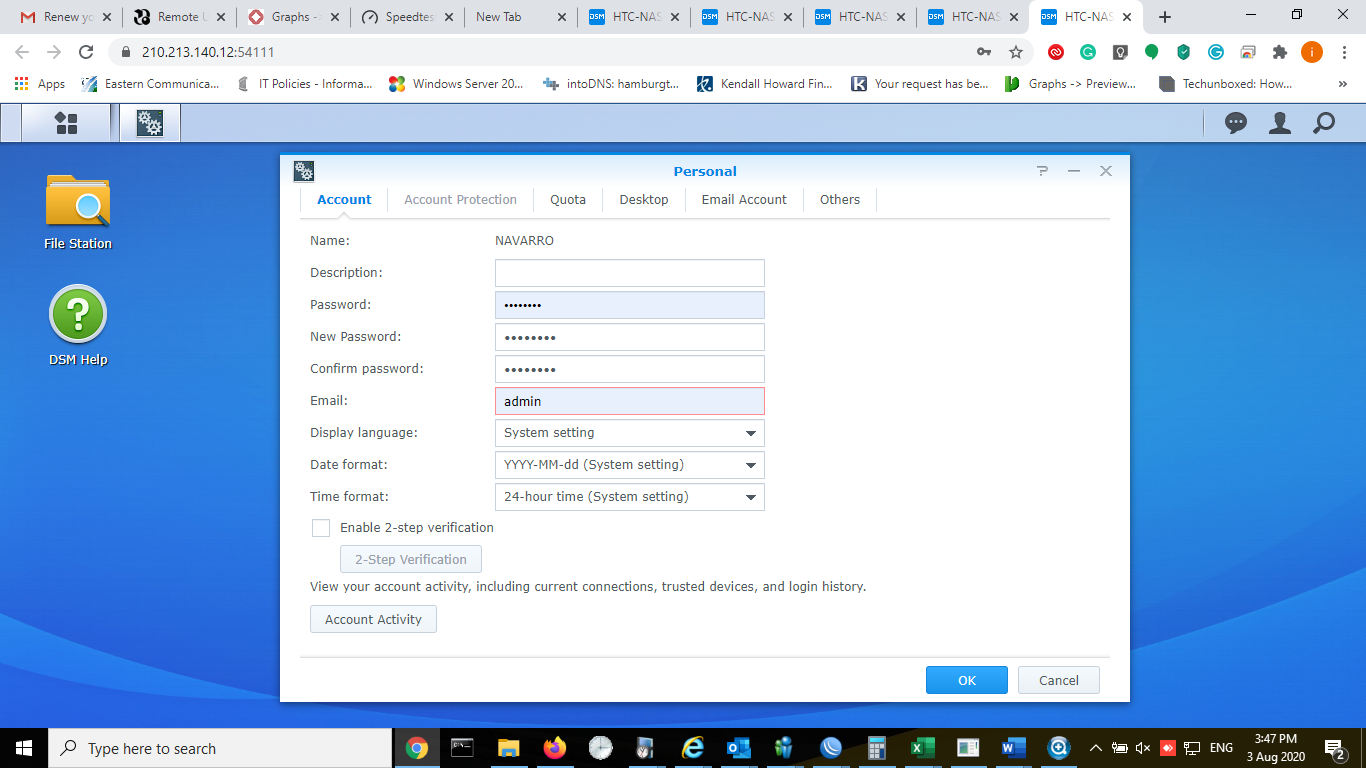Click the ENG language indicator in system tray
This screenshot has height=768, width=1366.
(x=1221, y=748)
